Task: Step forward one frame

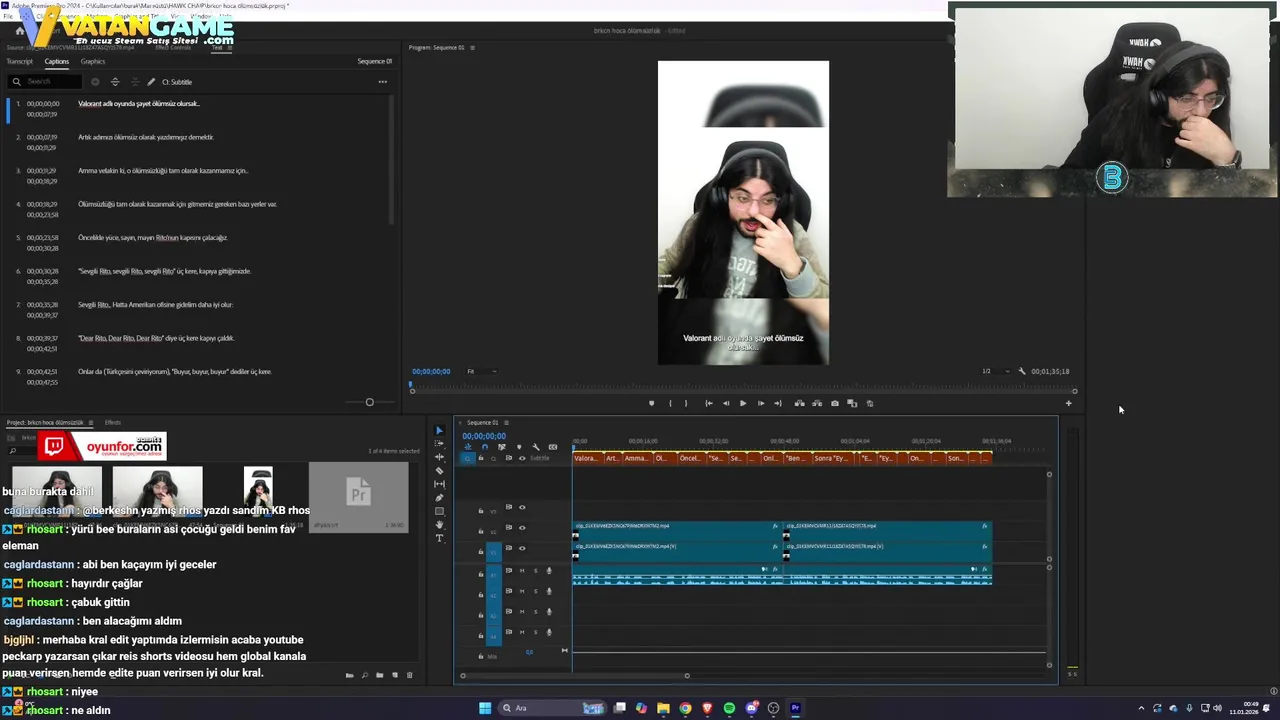Action: [x=761, y=404]
